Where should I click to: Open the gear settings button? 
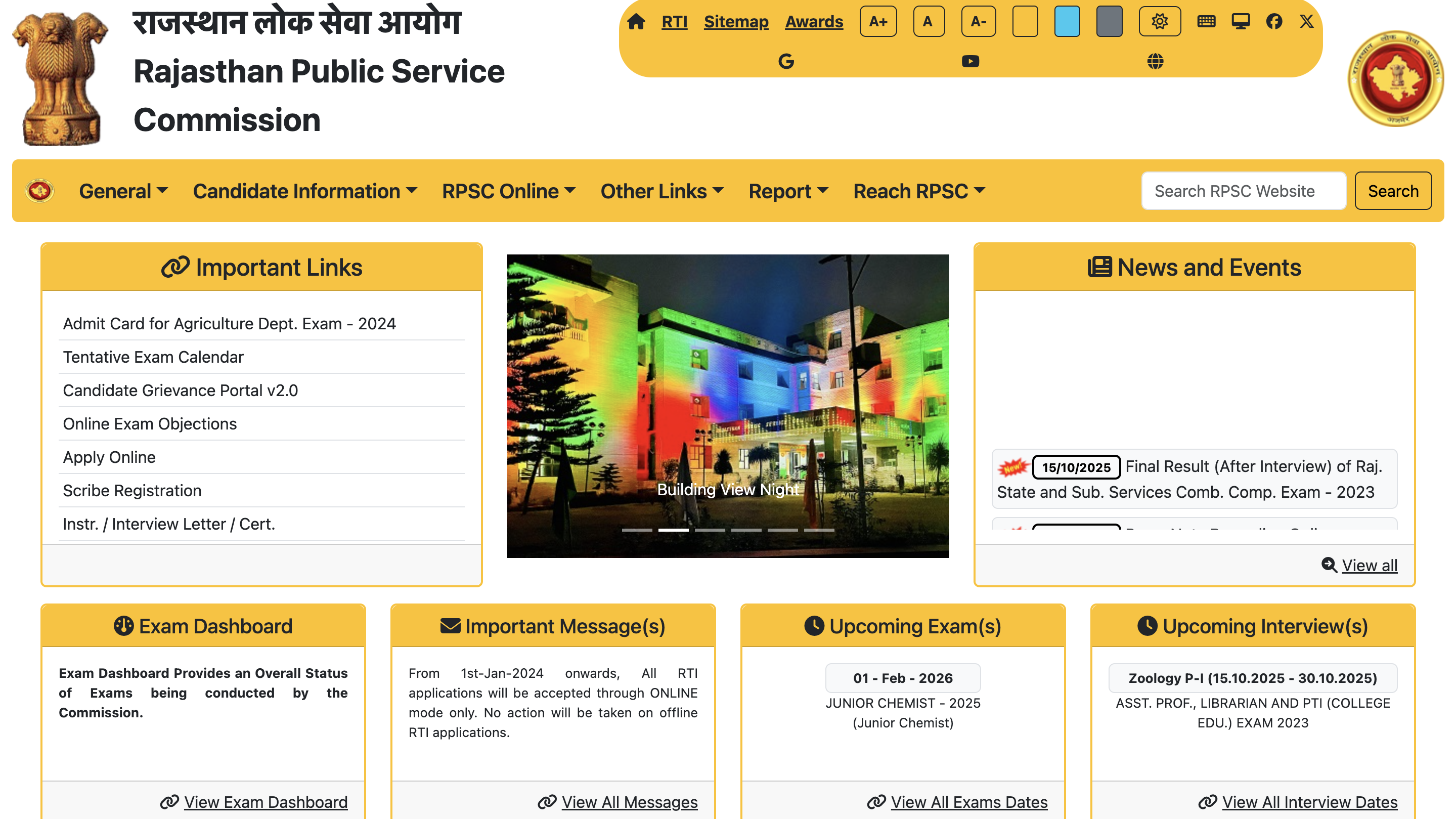click(x=1159, y=21)
